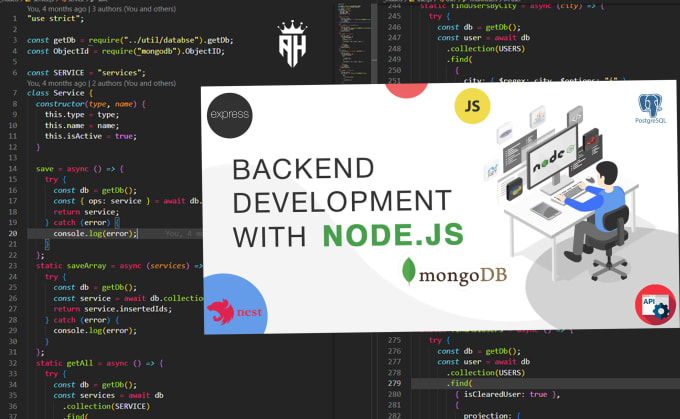Click the 'this.type = type;' line

coord(82,115)
